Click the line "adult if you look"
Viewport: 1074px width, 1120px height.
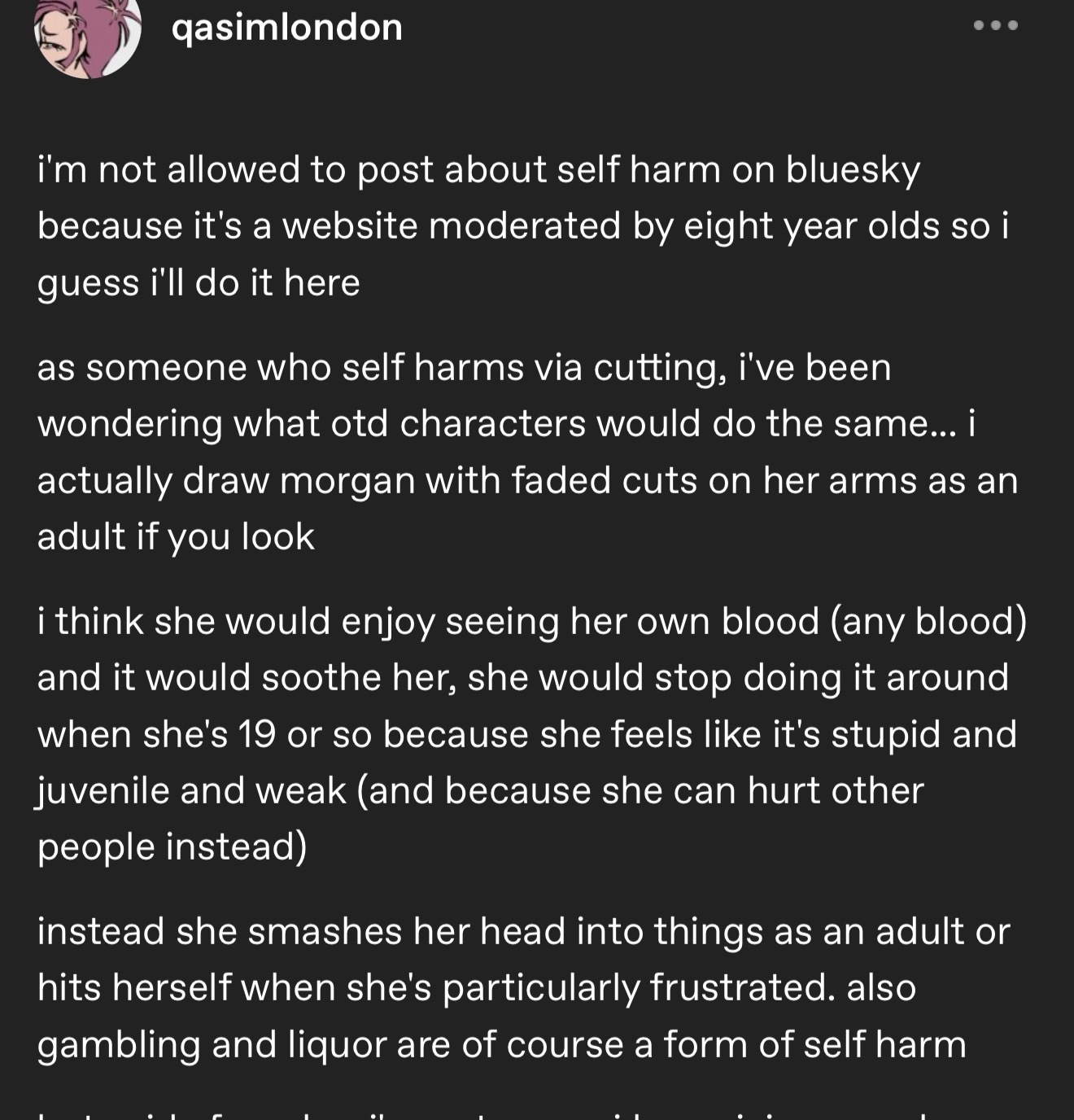click(176, 537)
